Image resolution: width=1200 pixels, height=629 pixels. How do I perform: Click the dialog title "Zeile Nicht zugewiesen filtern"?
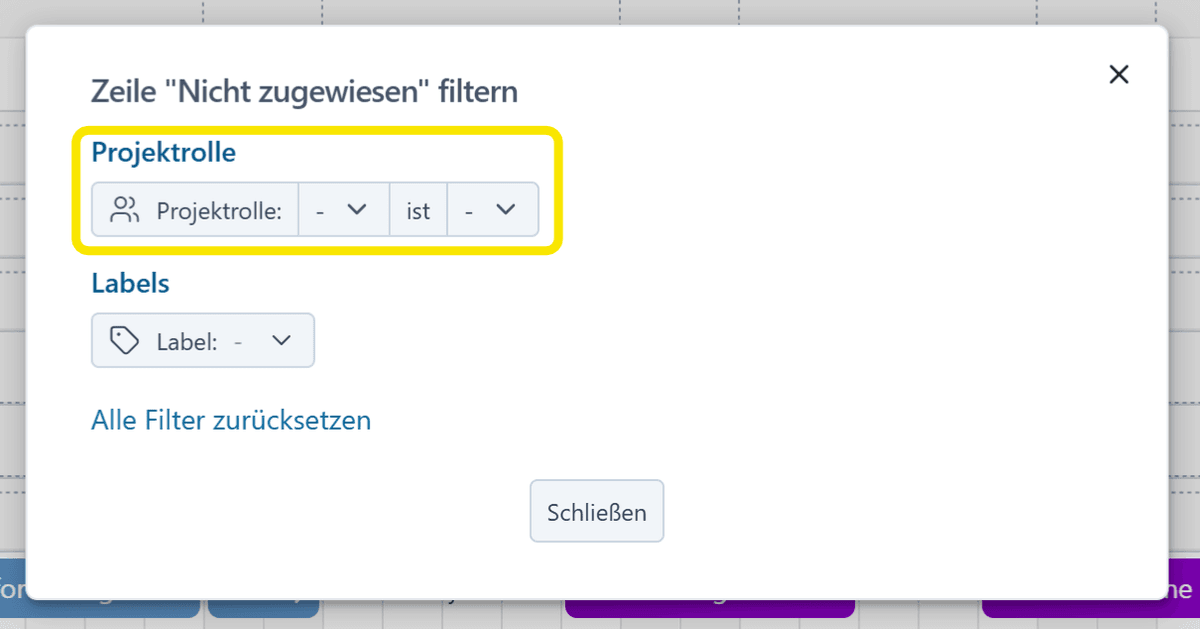304,92
